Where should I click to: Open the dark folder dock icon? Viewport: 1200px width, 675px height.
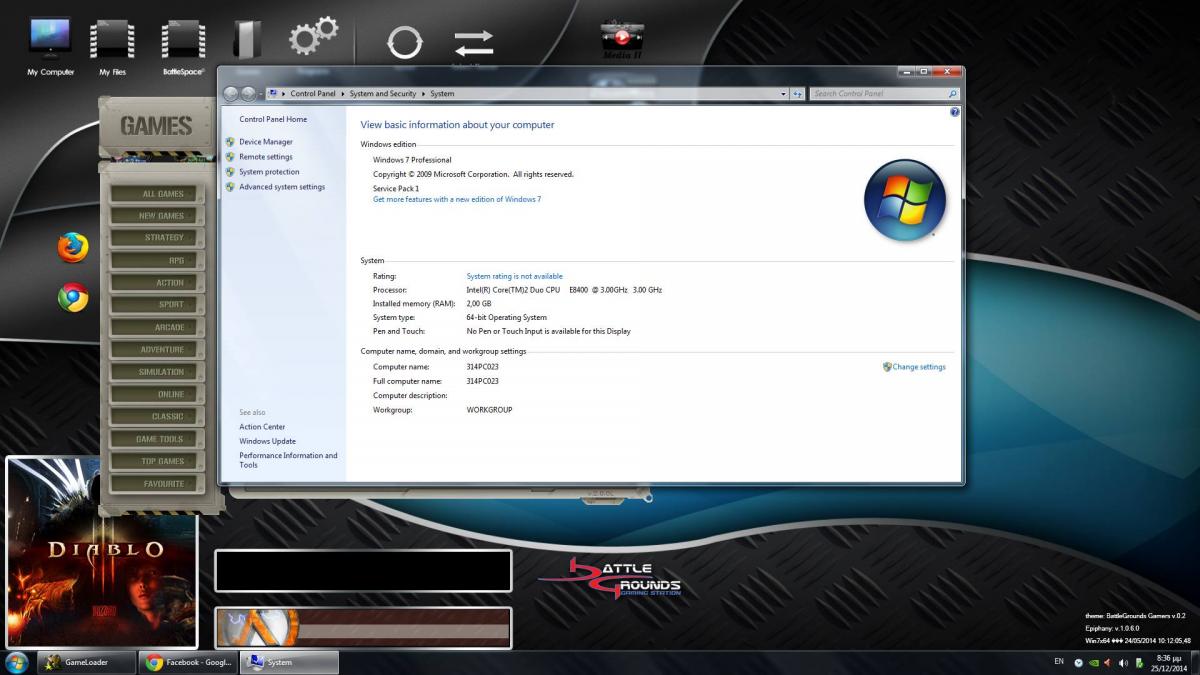click(x=246, y=40)
